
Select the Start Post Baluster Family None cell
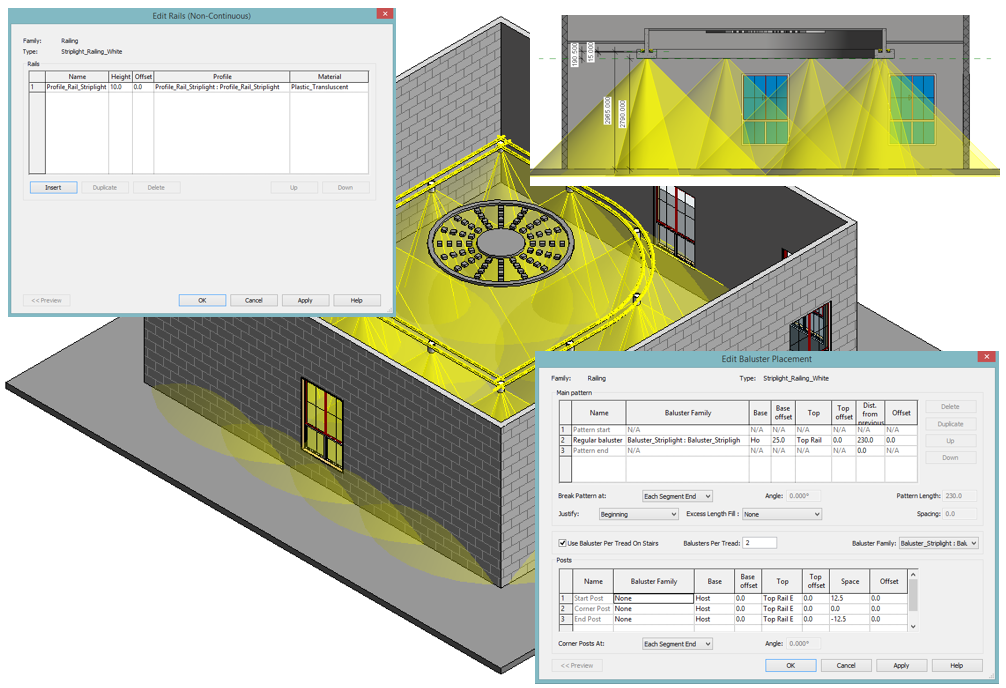coord(653,598)
